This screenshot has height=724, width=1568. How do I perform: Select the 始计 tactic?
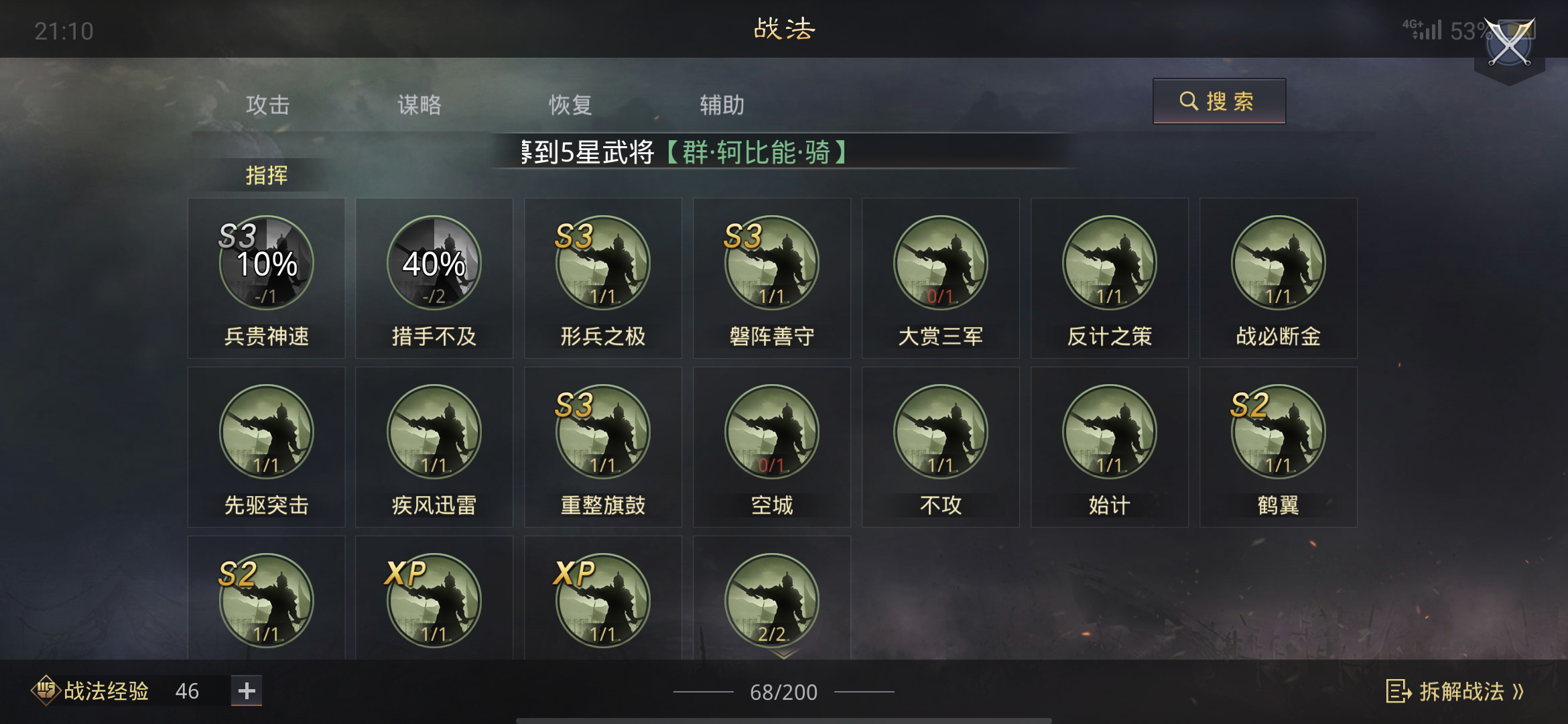coord(1110,432)
